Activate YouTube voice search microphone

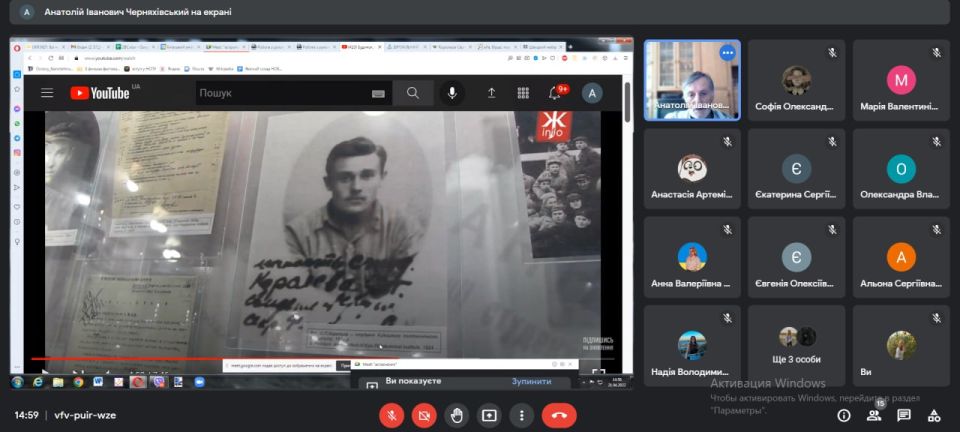click(452, 93)
